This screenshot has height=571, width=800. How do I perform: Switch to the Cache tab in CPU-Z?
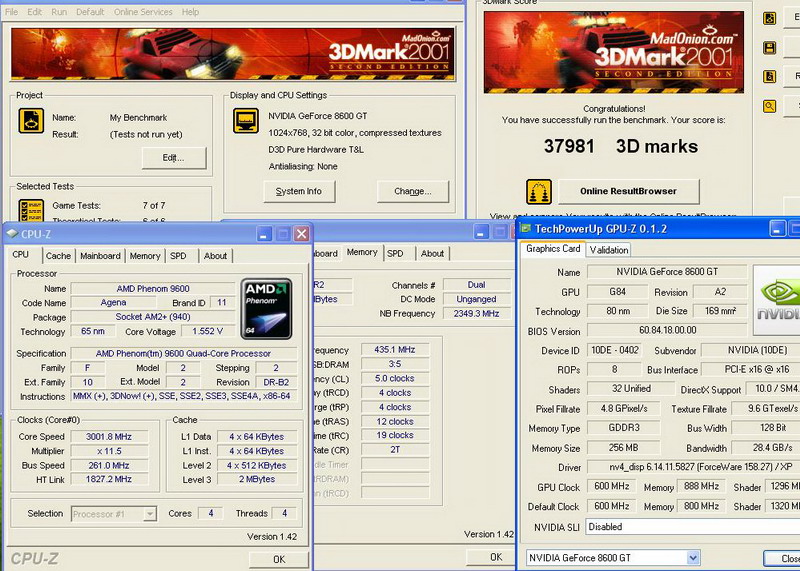[58, 256]
